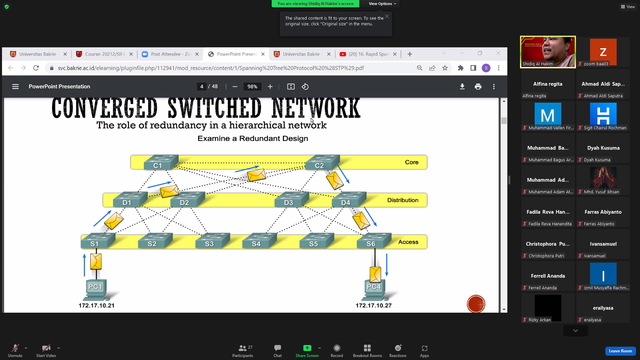Click the Leave Room button

(620, 351)
